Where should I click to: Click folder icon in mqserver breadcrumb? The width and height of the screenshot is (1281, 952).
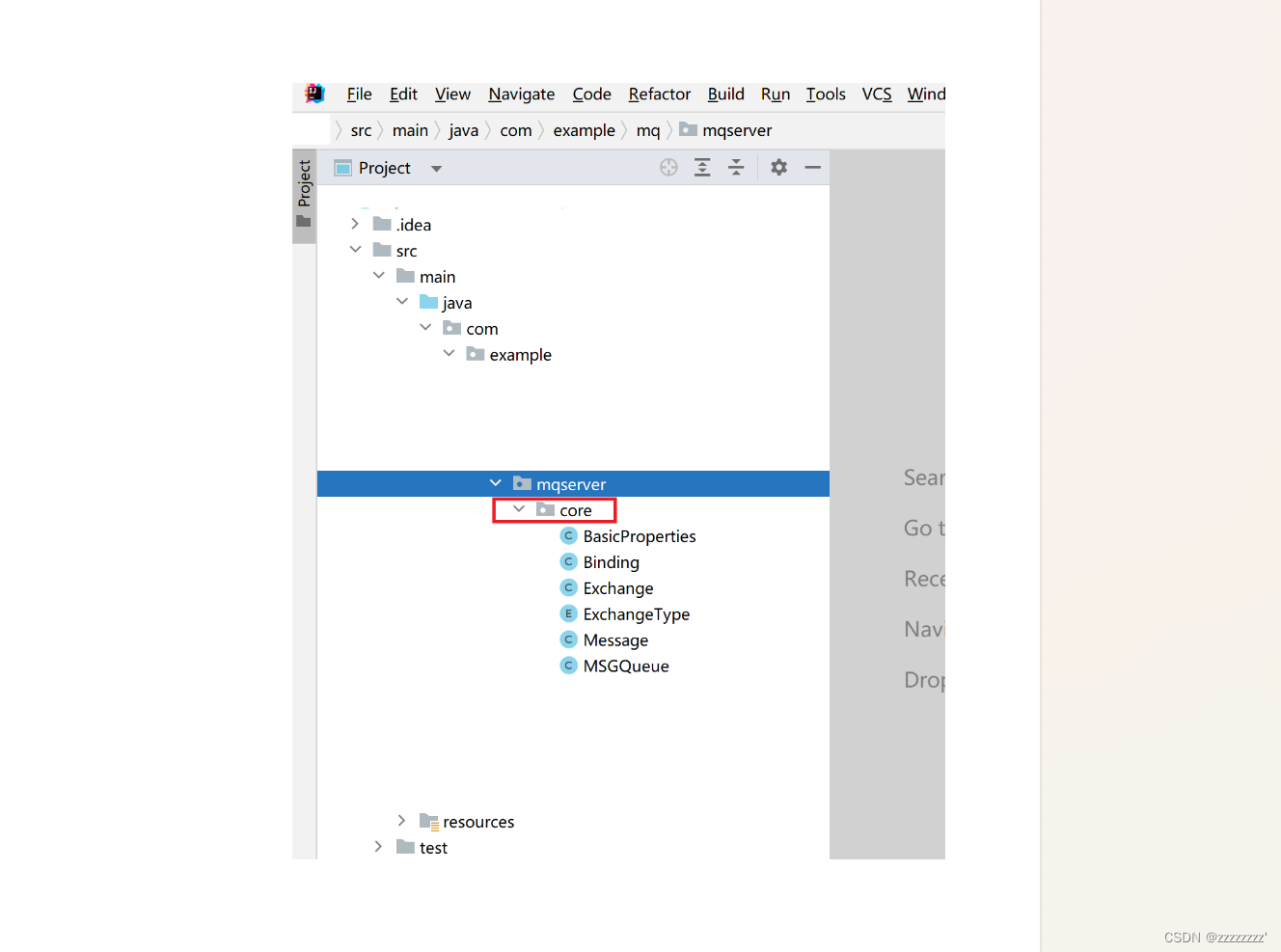point(688,129)
